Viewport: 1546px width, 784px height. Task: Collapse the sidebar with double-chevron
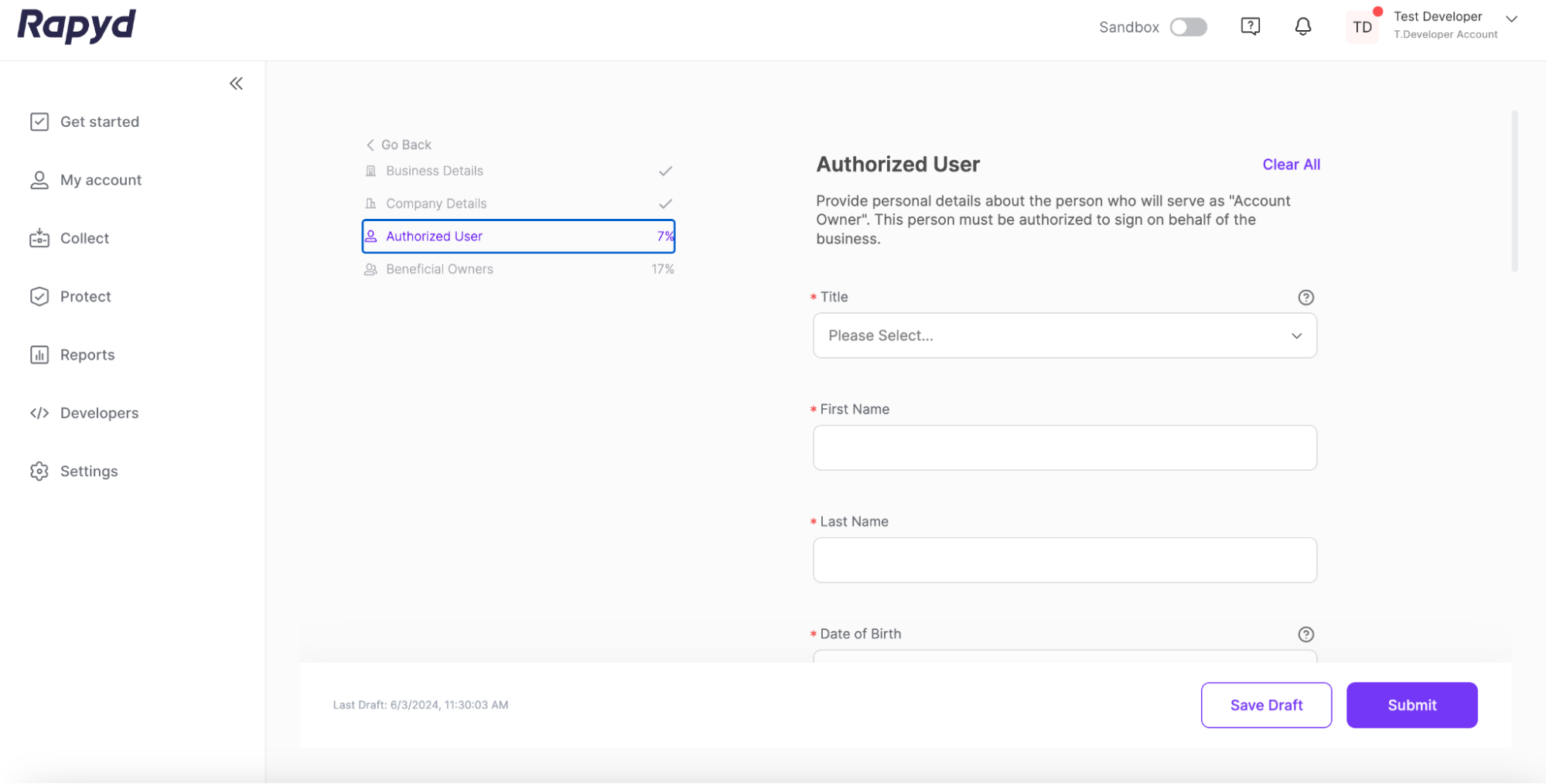pyautogui.click(x=236, y=84)
